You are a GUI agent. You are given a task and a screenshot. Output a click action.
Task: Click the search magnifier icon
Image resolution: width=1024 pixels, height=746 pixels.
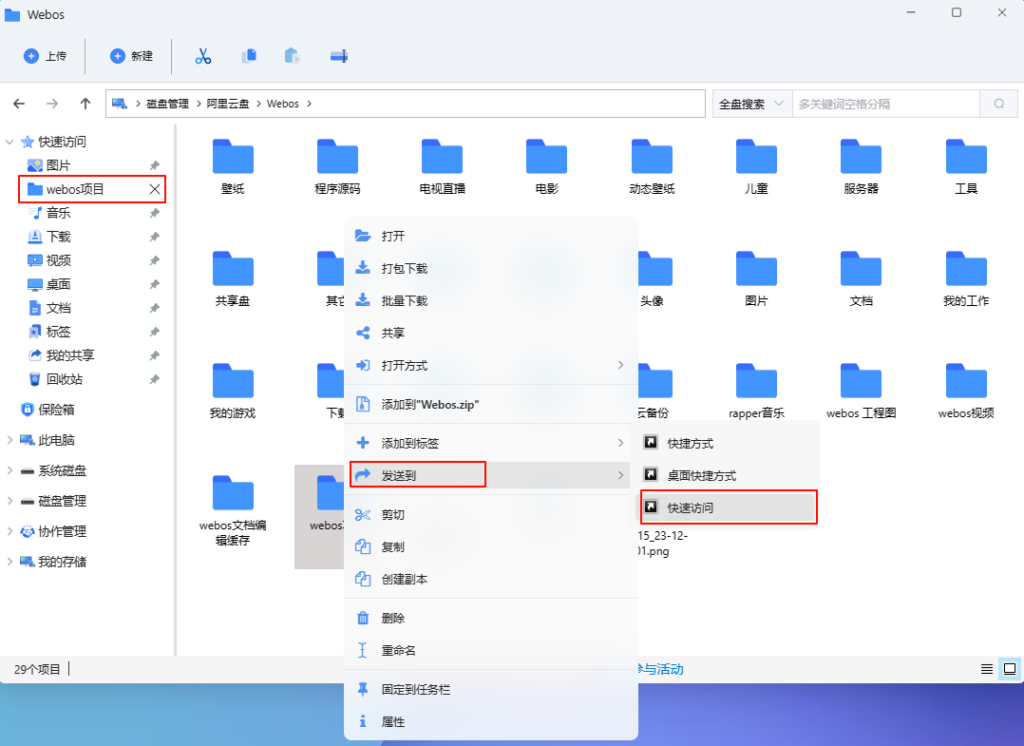999,103
